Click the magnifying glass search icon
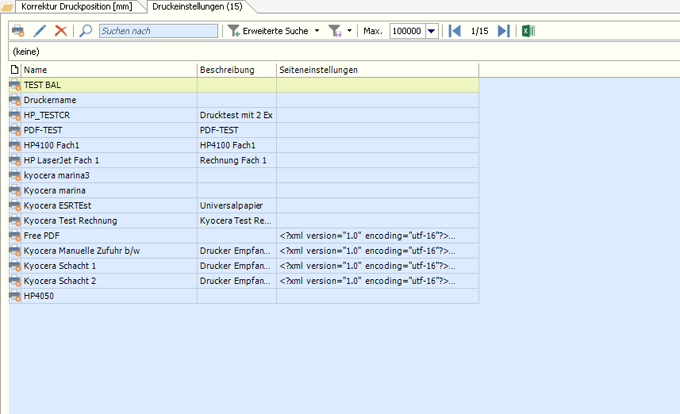Screen dimensions: 680x414 point(86,31)
